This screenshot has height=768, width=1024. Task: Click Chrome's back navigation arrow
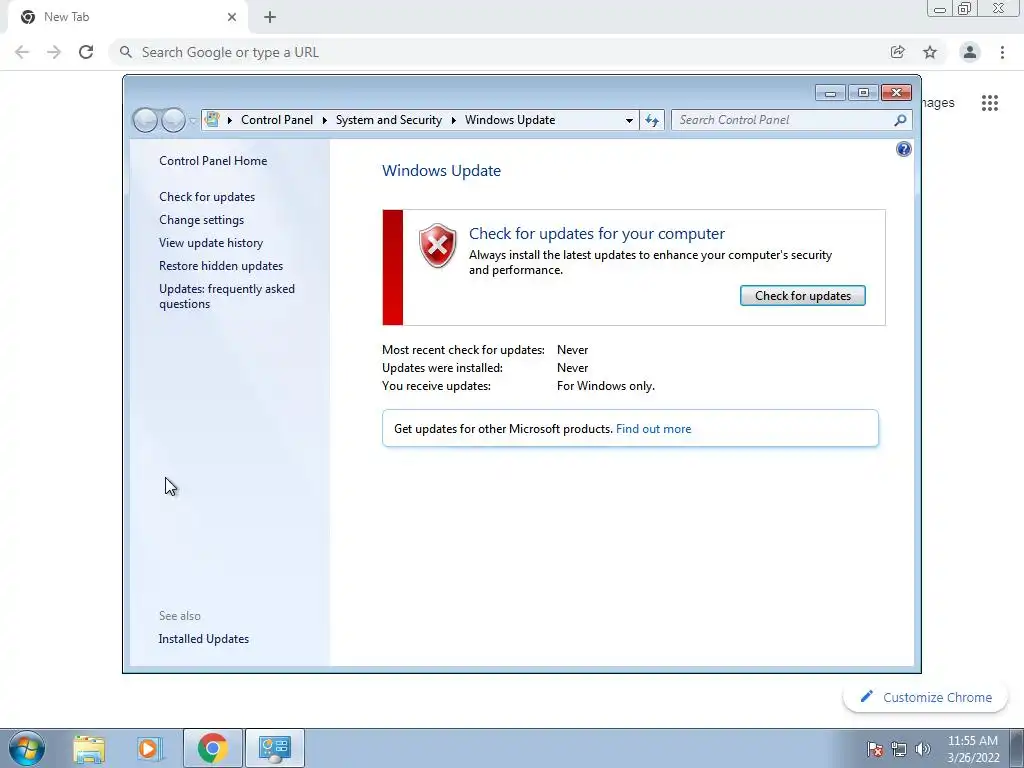pyautogui.click(x=22, y=52)
